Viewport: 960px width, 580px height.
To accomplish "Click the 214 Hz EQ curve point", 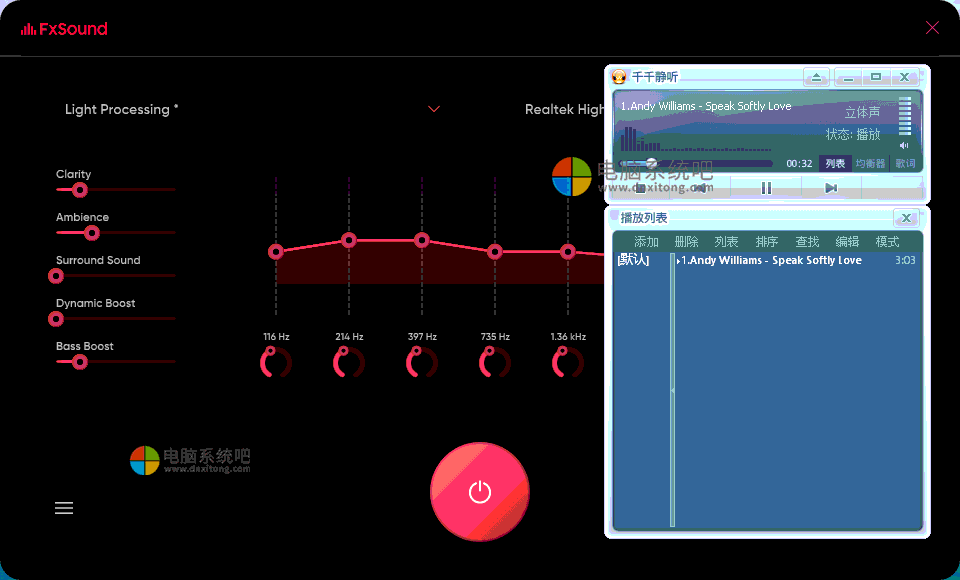I will [x=349, y=240].
